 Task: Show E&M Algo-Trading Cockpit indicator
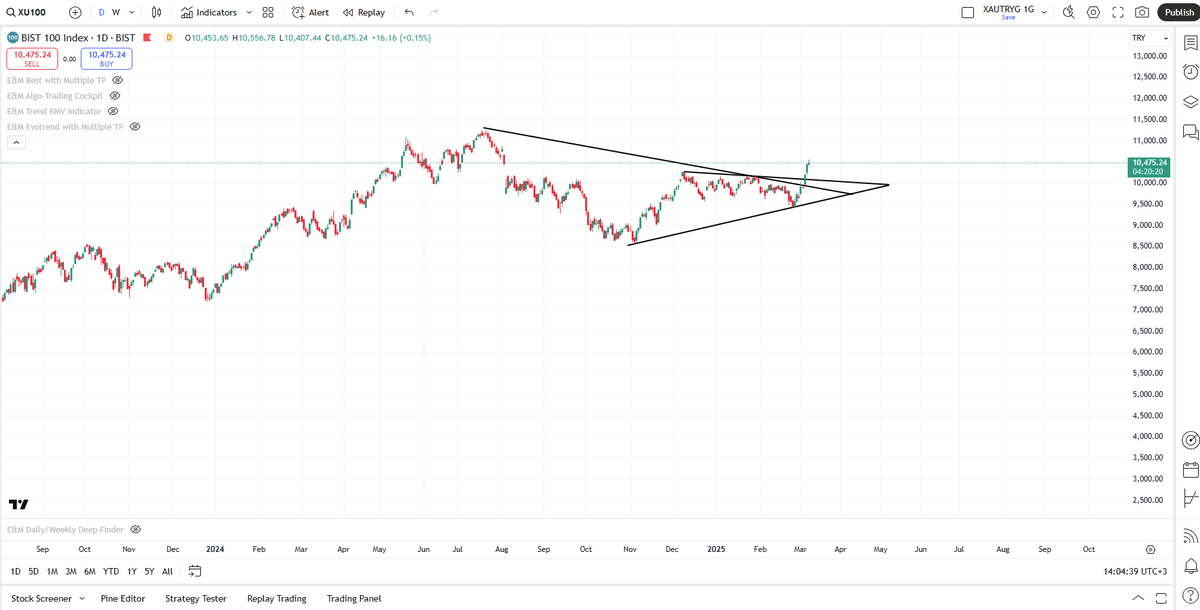pos(115,95)
